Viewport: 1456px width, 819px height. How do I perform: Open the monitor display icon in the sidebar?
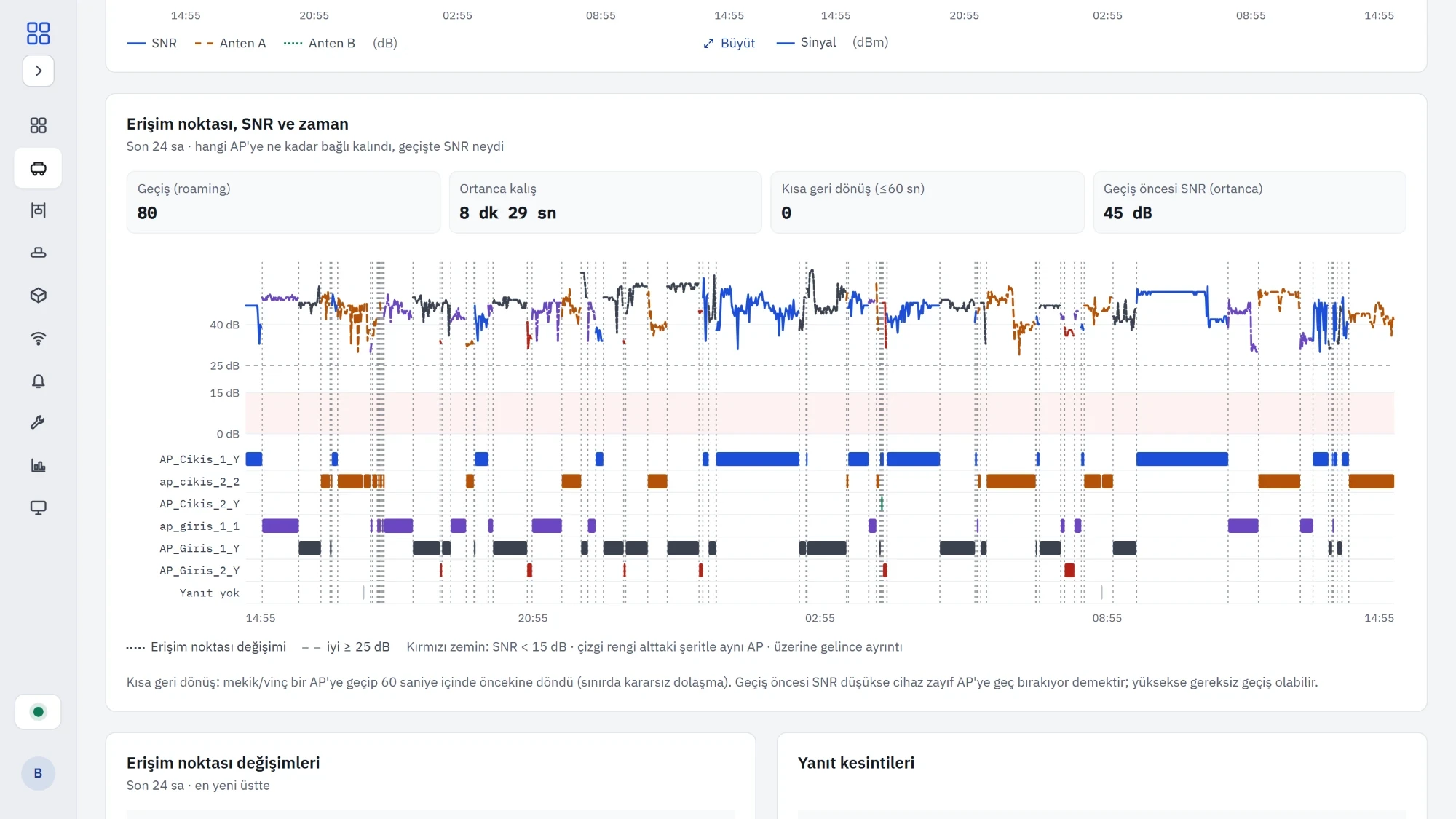(38, 507)
